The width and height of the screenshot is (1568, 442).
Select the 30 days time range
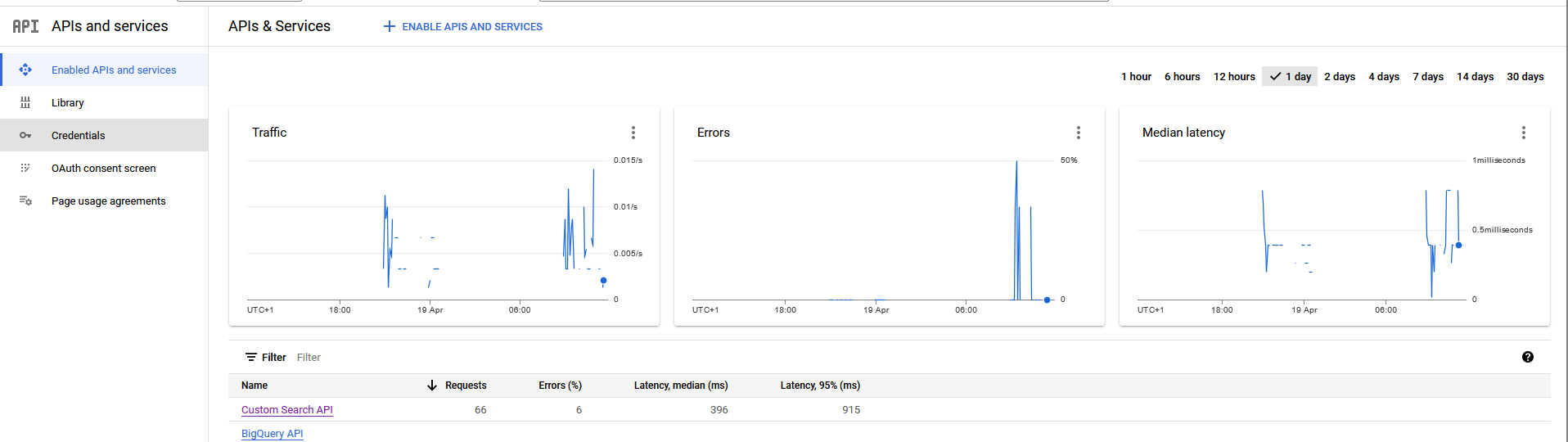(1525, 76)
